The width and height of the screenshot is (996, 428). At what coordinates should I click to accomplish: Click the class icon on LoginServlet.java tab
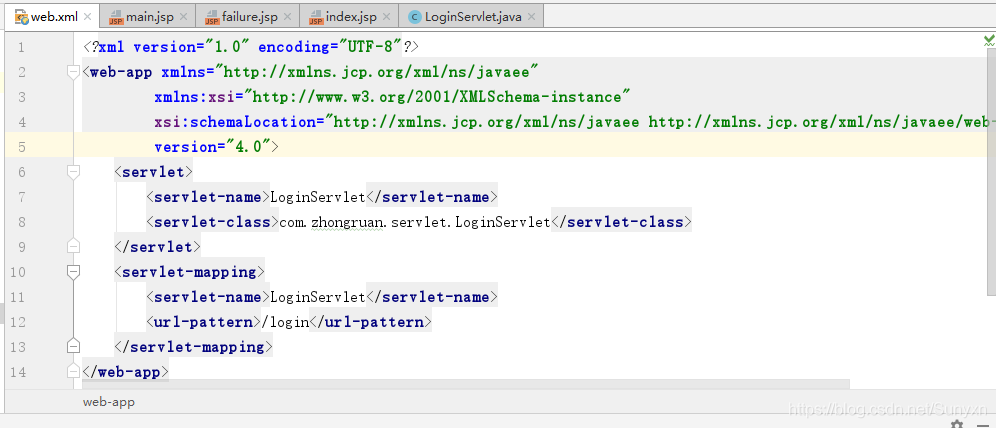[x=415, y=17]
